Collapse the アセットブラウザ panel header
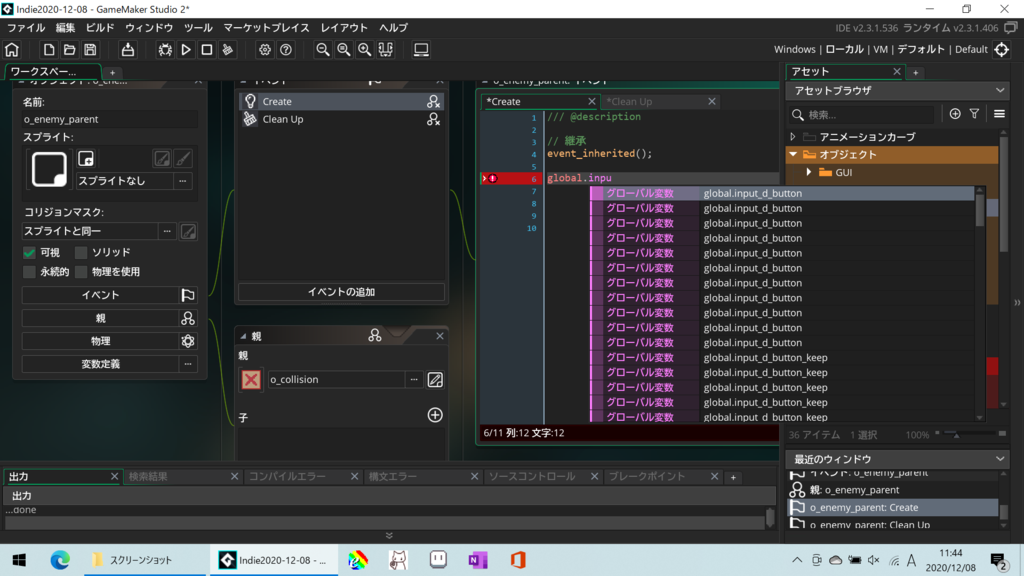Image resolution: width=1024 pixels, height=576 pixels. (x=1001, y=91)
